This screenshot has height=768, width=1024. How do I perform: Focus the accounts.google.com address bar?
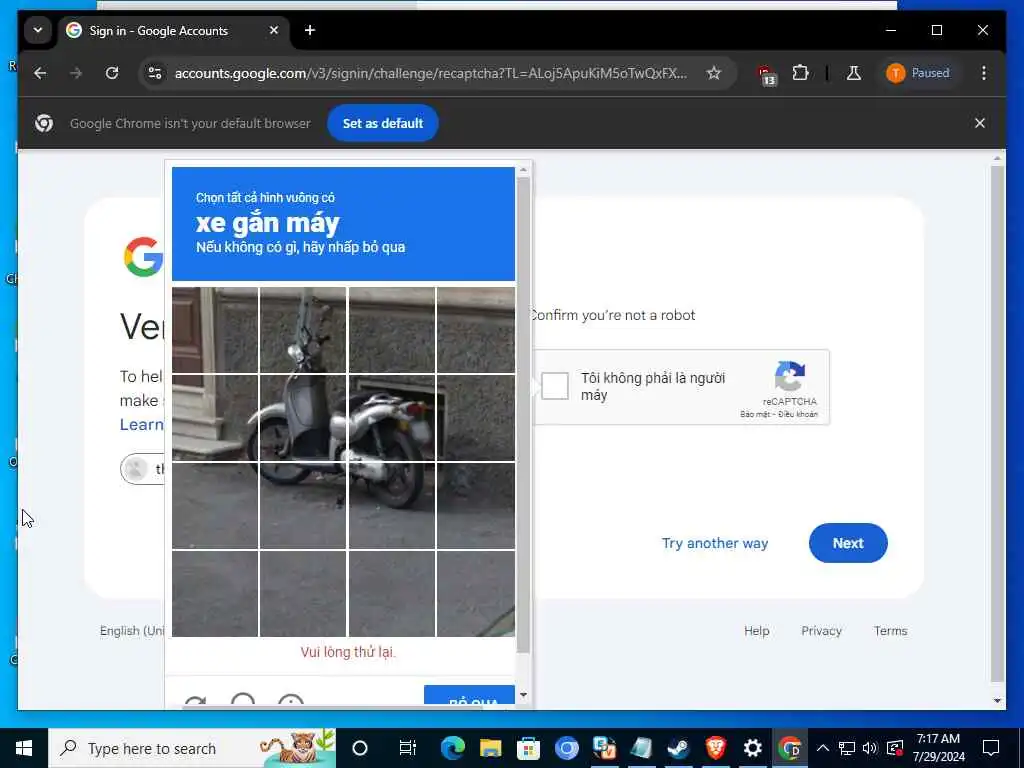coord(431,73)
